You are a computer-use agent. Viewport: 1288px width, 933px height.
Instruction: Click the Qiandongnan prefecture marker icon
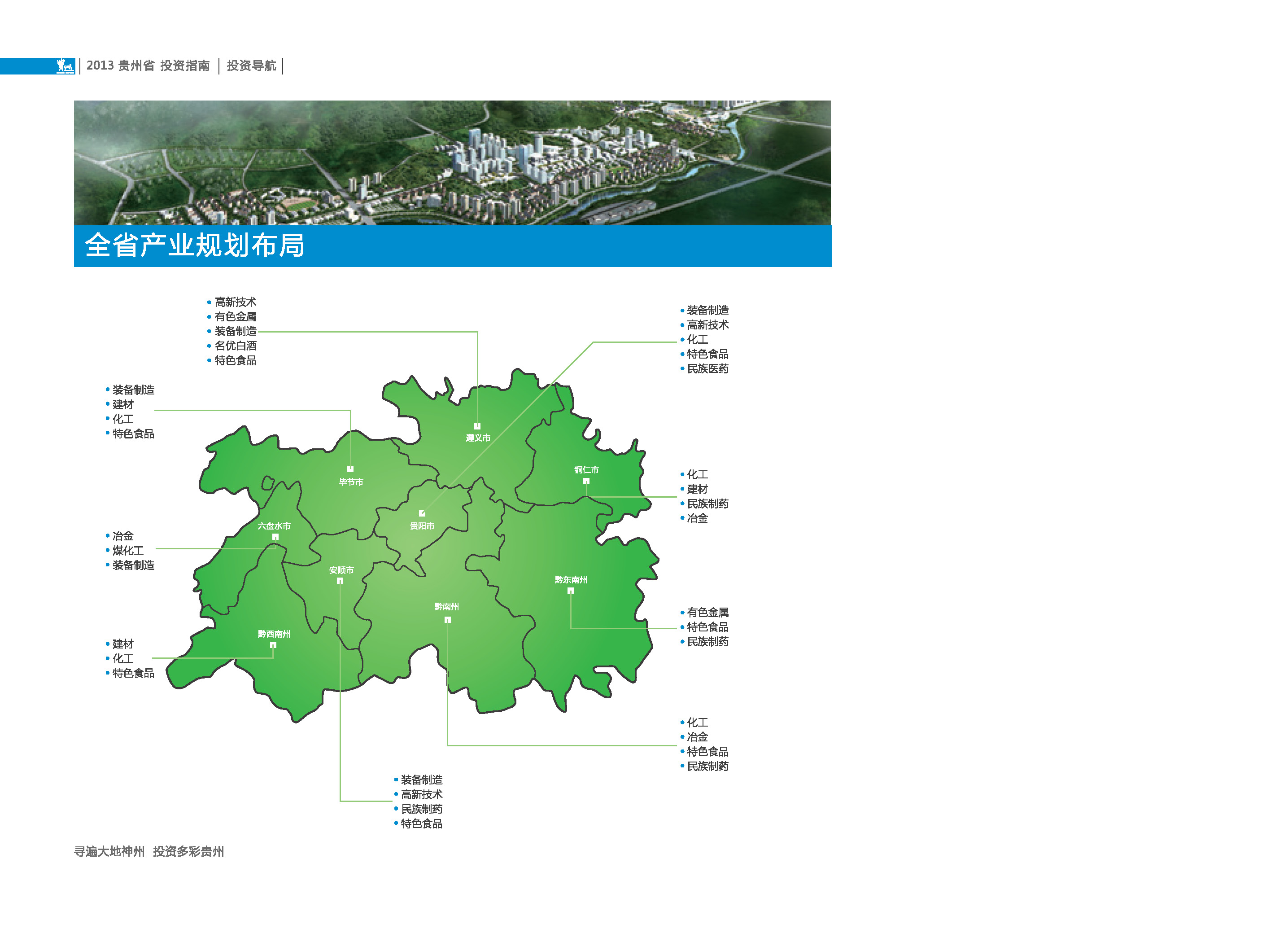click(x=570, y=591)
